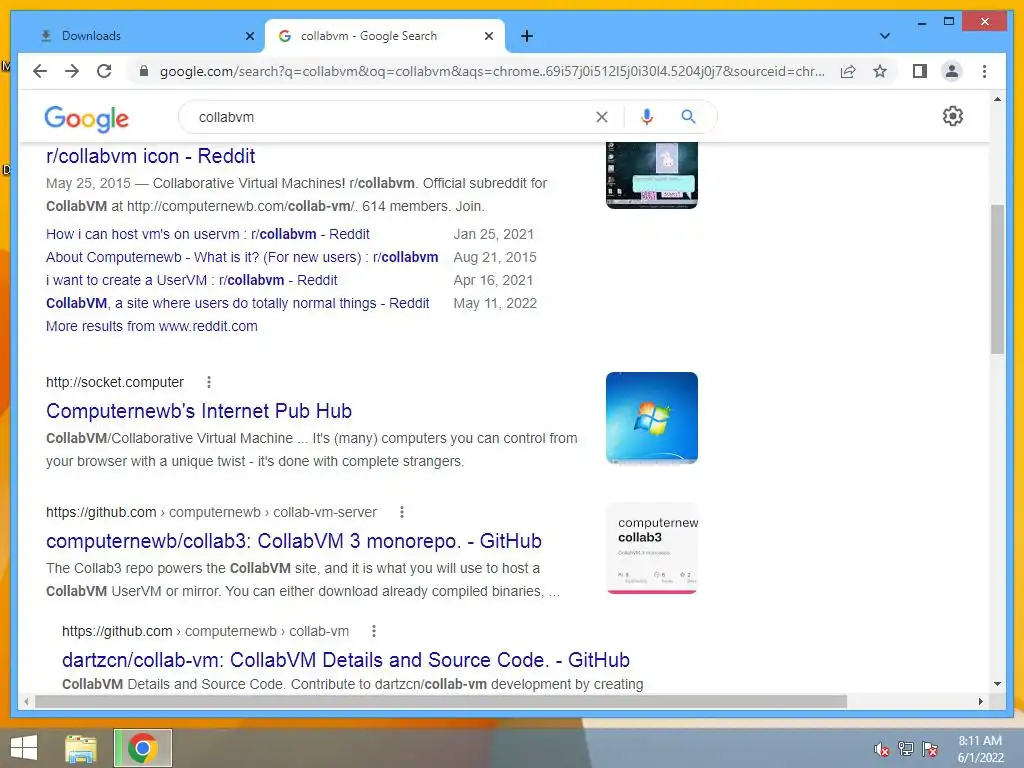The width and height of the screenshot is (1024, 768).
Task: Click the collab3 GitHub thumbnail
Action: 652,548
